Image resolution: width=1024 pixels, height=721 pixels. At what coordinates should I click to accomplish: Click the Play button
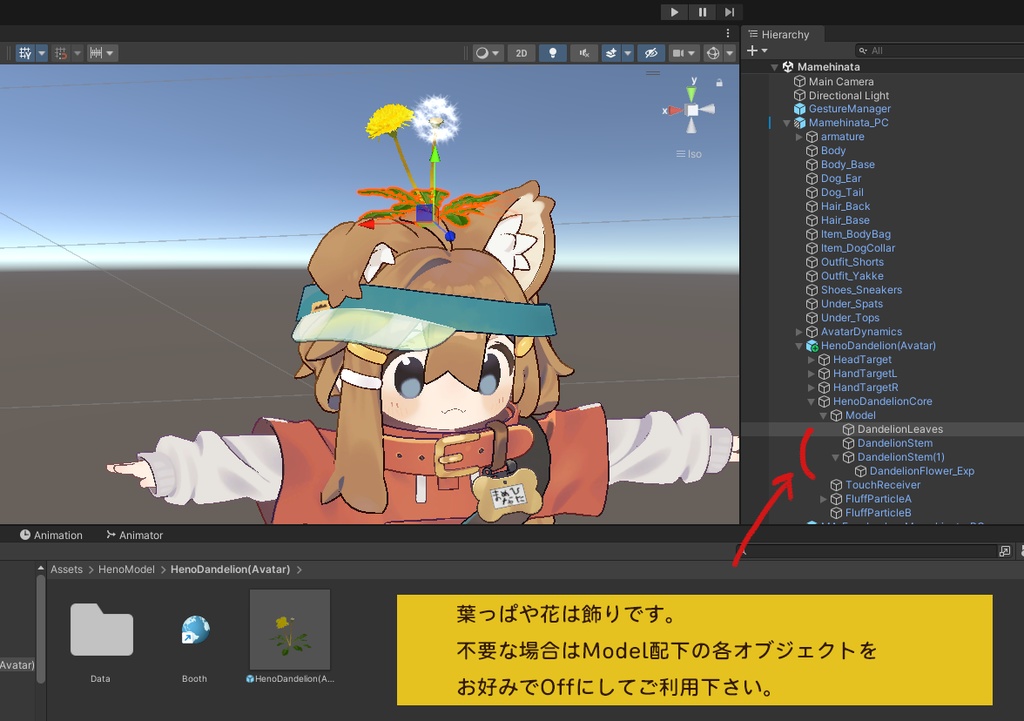(x=674, y=12)
